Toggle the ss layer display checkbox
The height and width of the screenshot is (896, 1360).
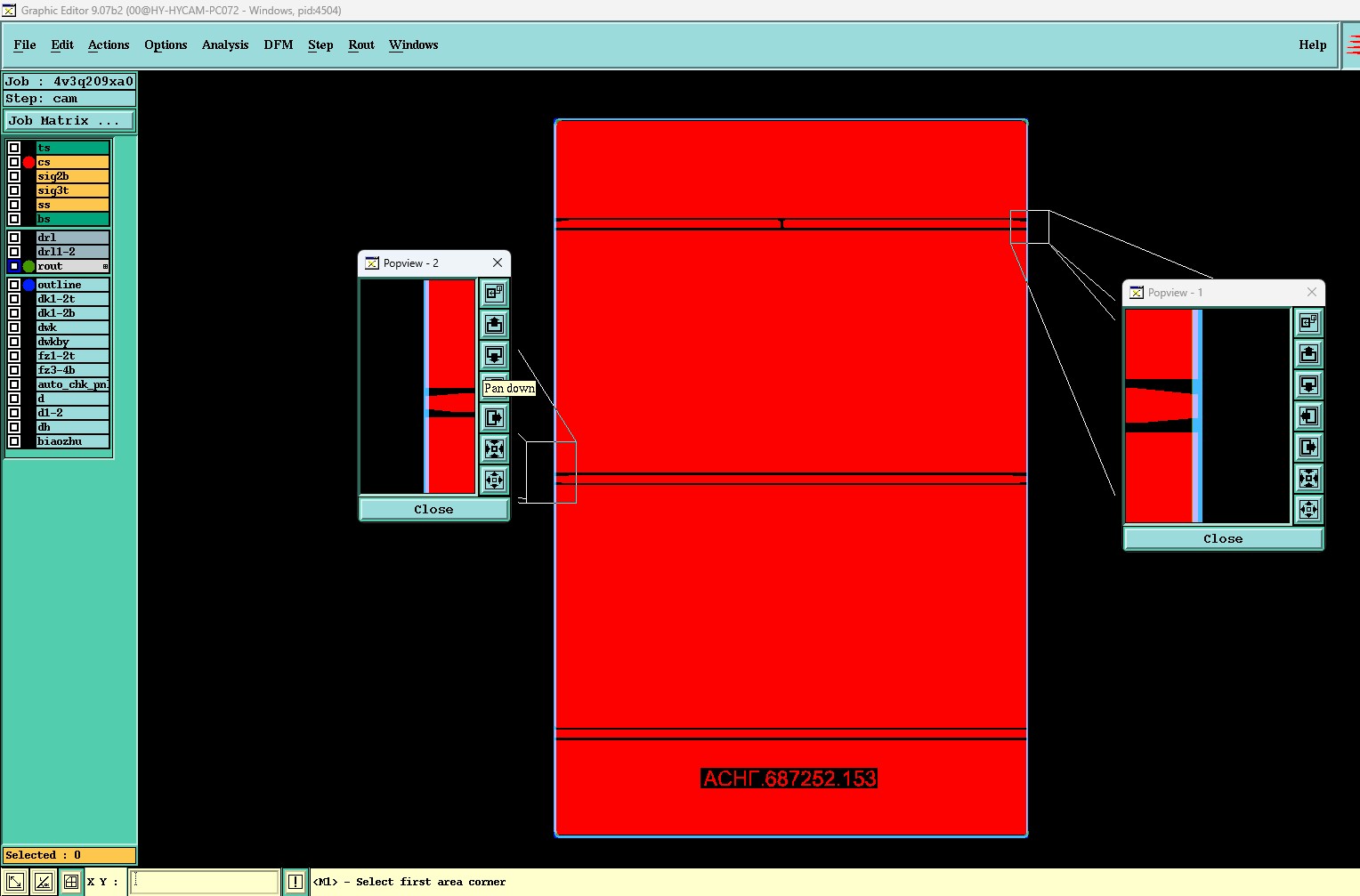click(x=14, y=205)
